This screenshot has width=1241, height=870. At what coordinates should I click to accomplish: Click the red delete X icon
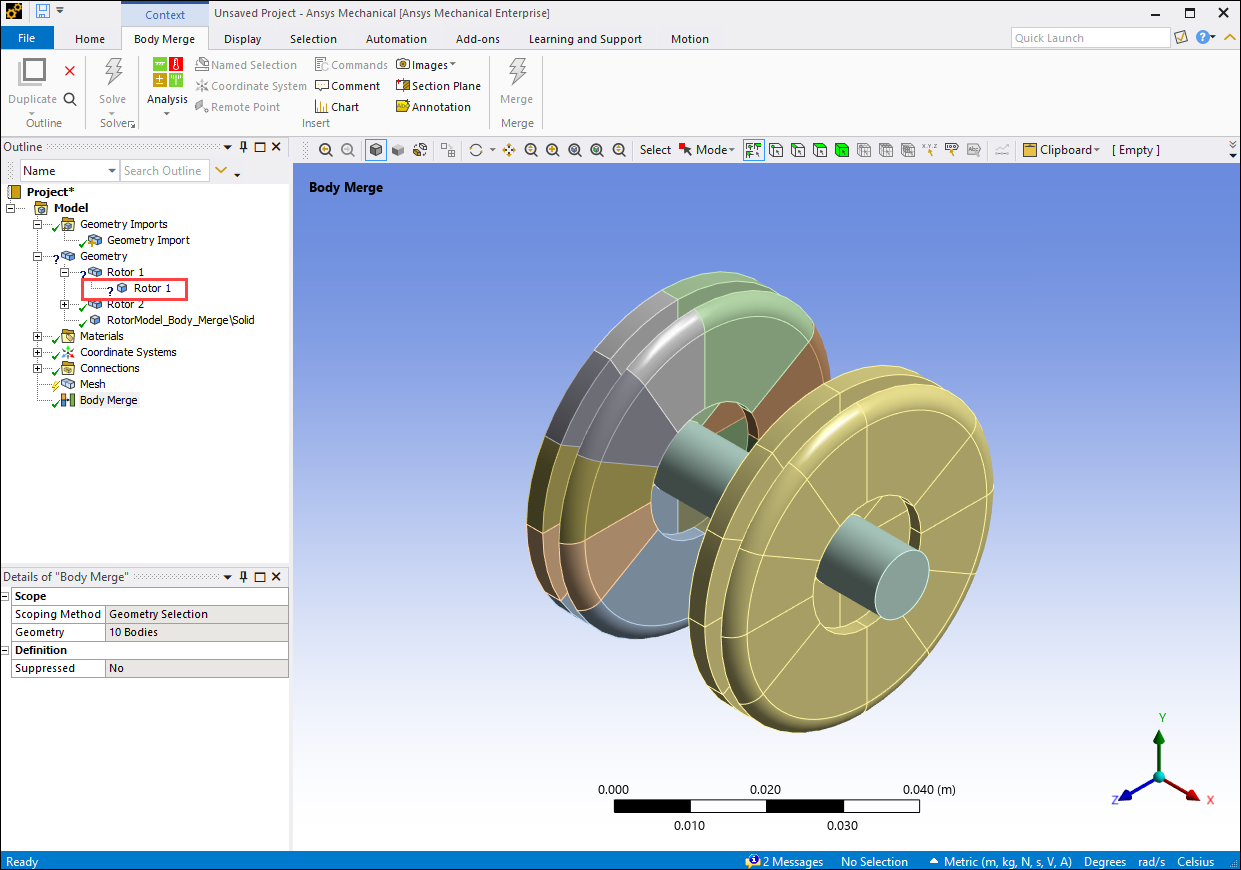[70, 71]
